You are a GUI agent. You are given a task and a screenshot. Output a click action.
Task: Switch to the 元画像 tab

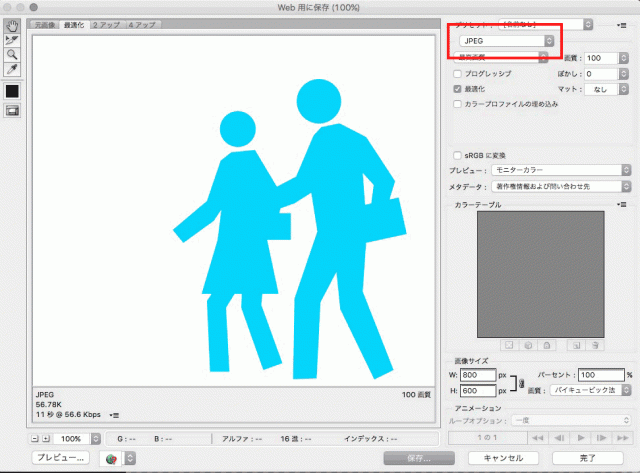coord(44,22)
